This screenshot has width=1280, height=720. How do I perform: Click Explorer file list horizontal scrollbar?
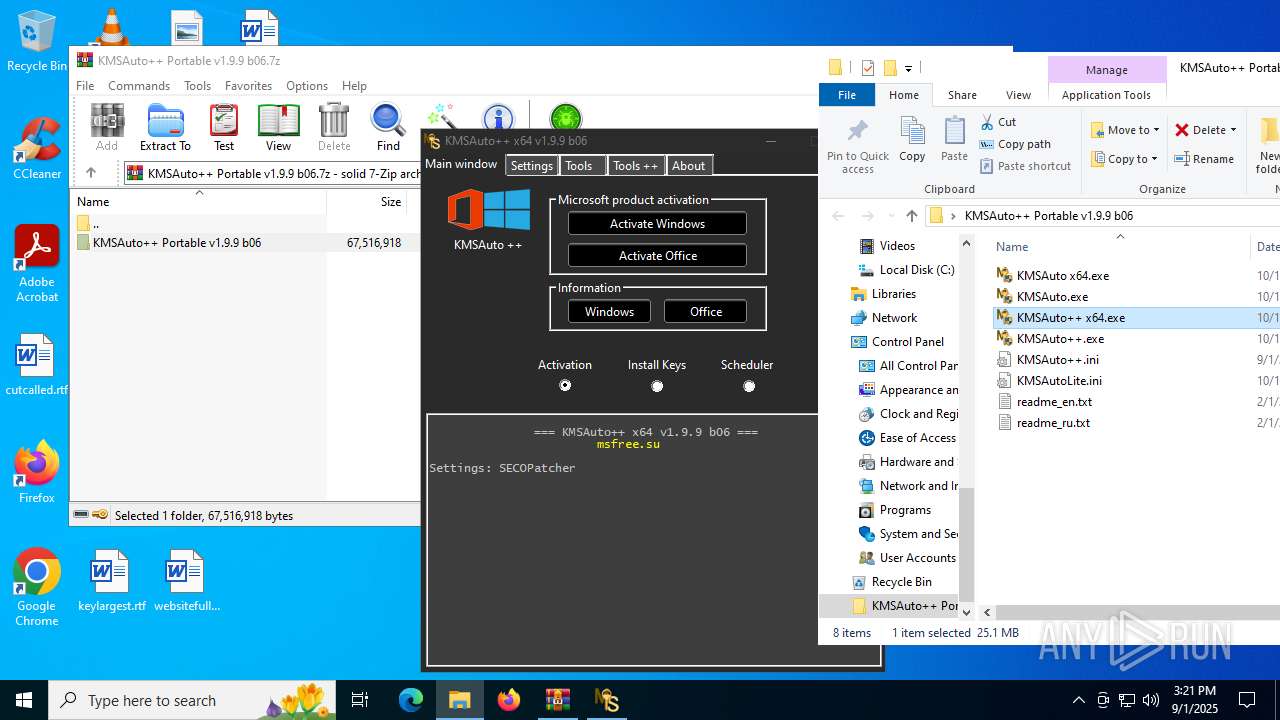click(1136, 612)
